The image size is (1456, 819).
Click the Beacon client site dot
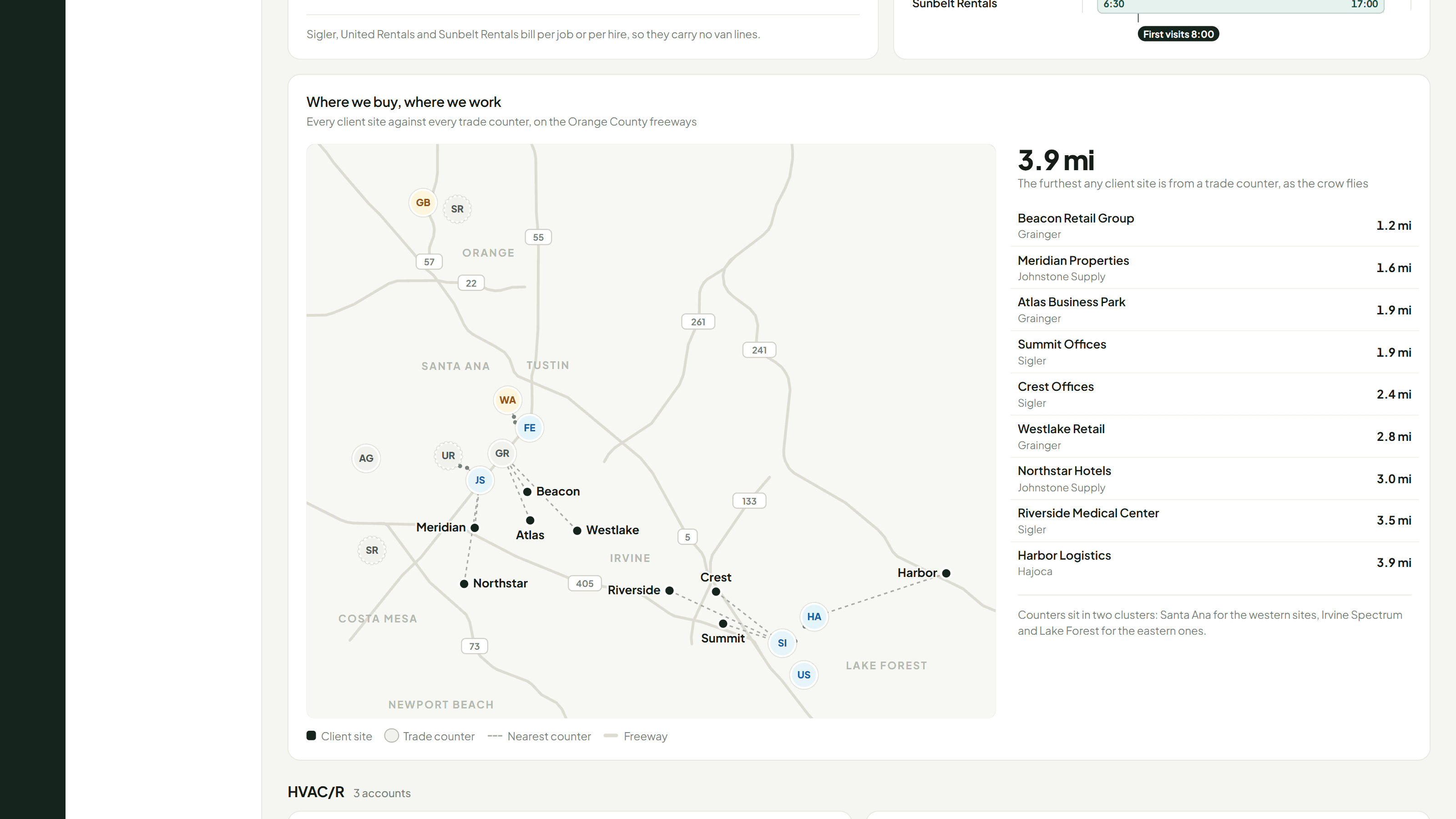coord(527,492)
